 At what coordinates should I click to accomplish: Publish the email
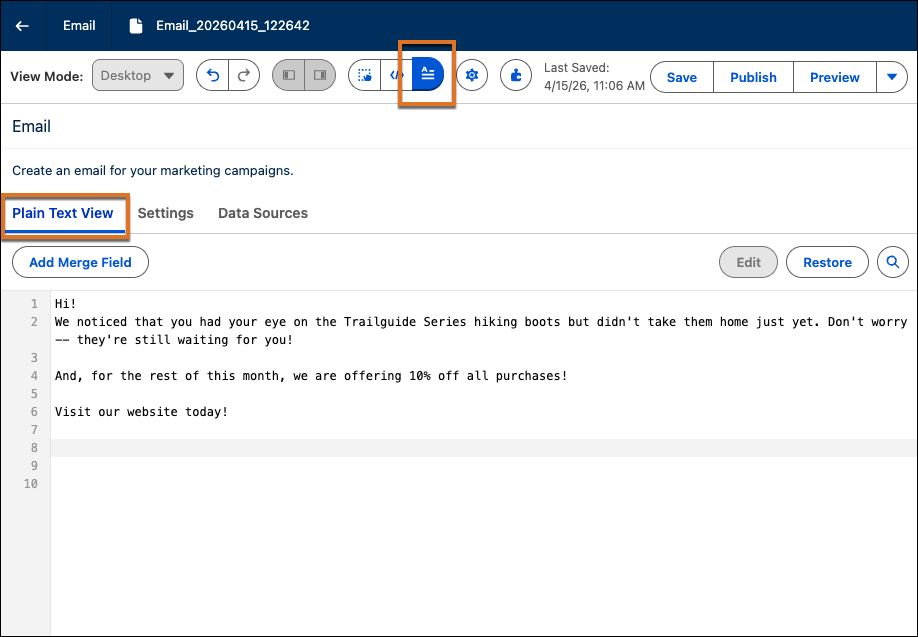pyautogui.click(x=753, y=77)
